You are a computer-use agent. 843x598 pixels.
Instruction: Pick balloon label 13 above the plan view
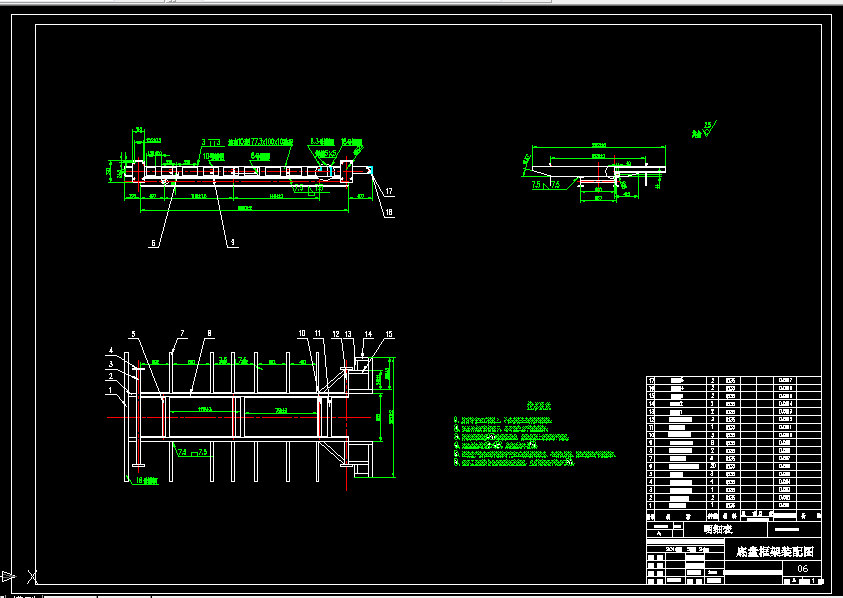click(x=348, y=334)
